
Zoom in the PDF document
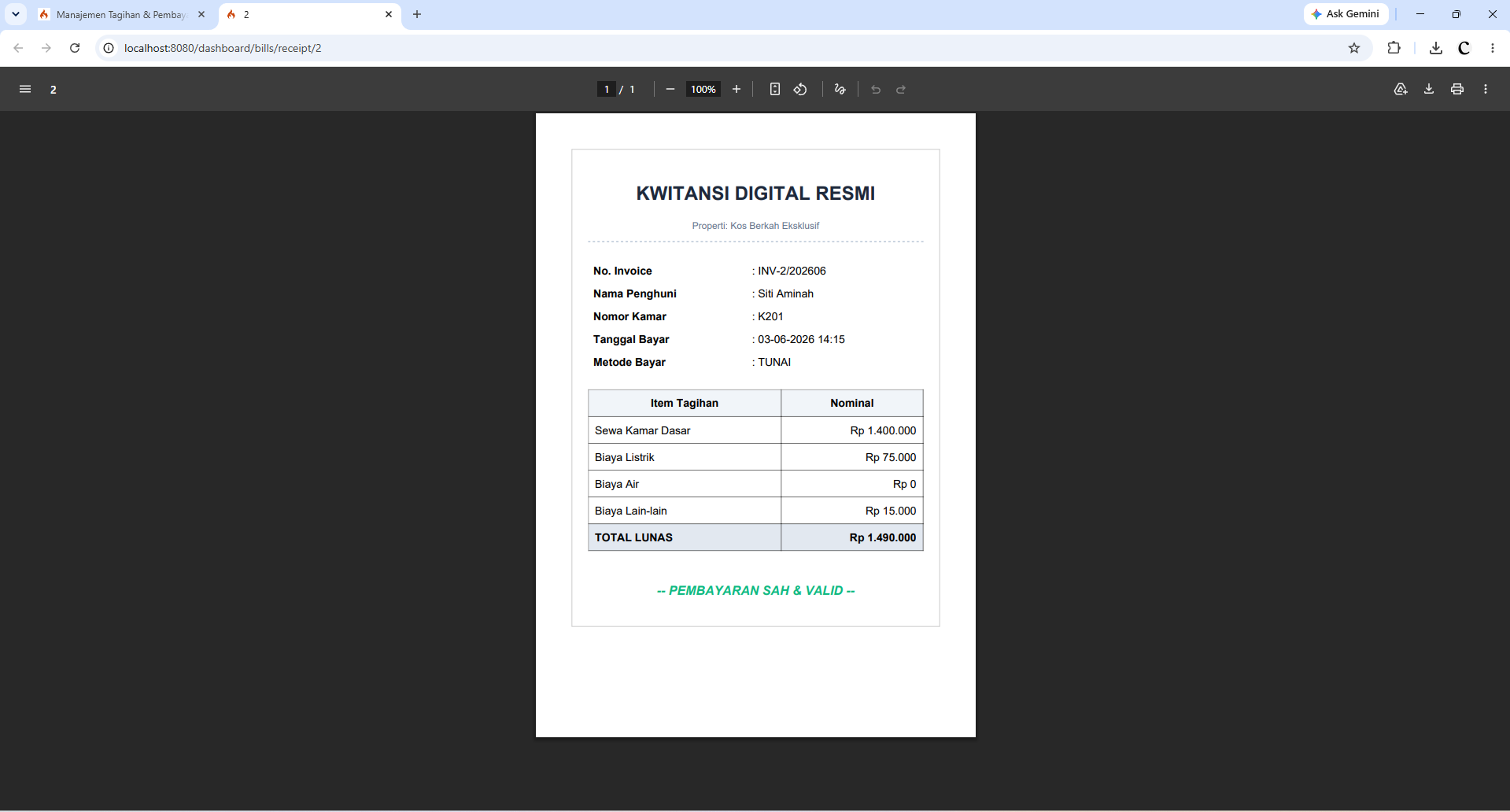tap(737, 90)
